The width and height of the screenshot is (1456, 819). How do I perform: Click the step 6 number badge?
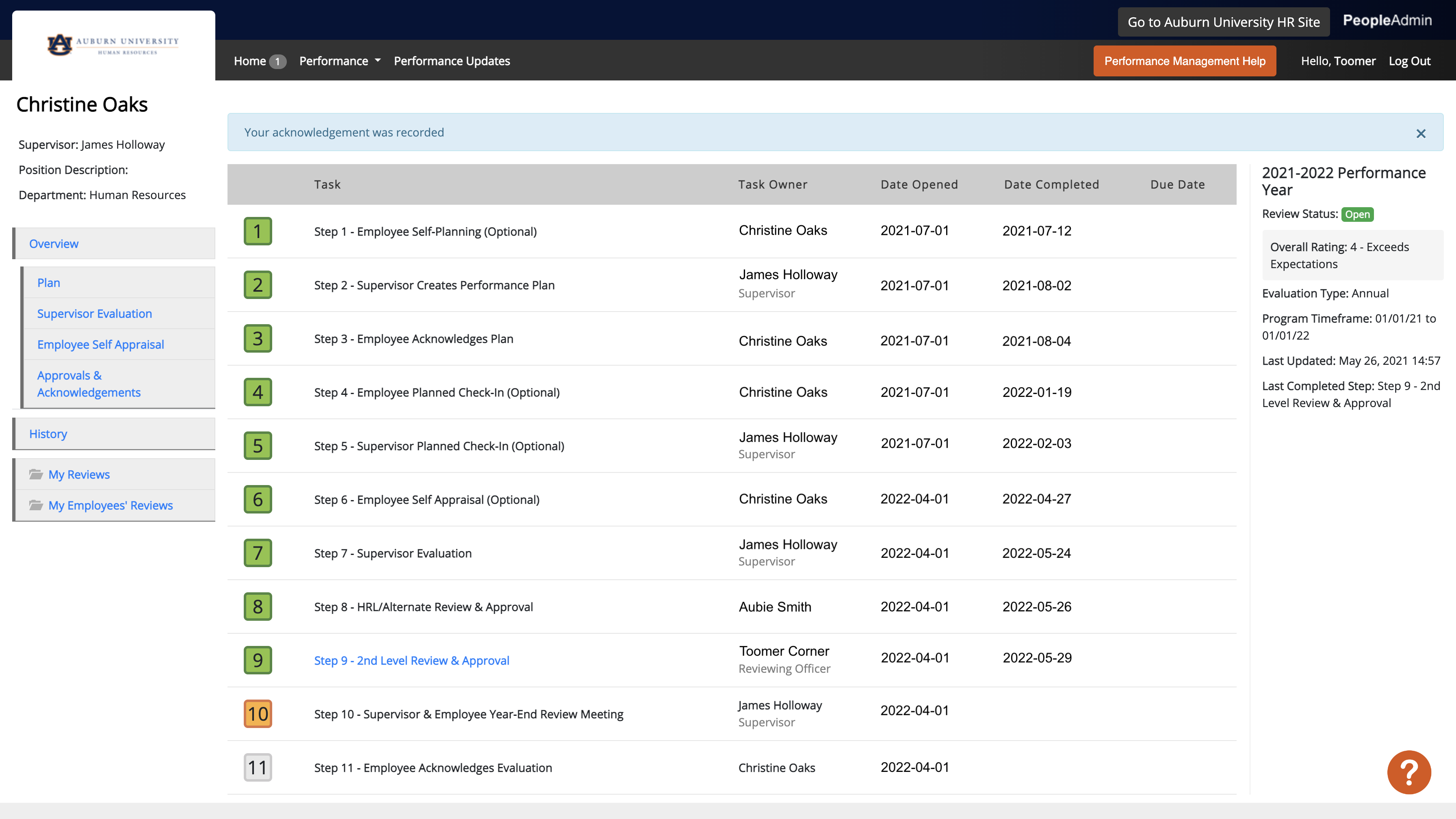(x=258, y=500)
